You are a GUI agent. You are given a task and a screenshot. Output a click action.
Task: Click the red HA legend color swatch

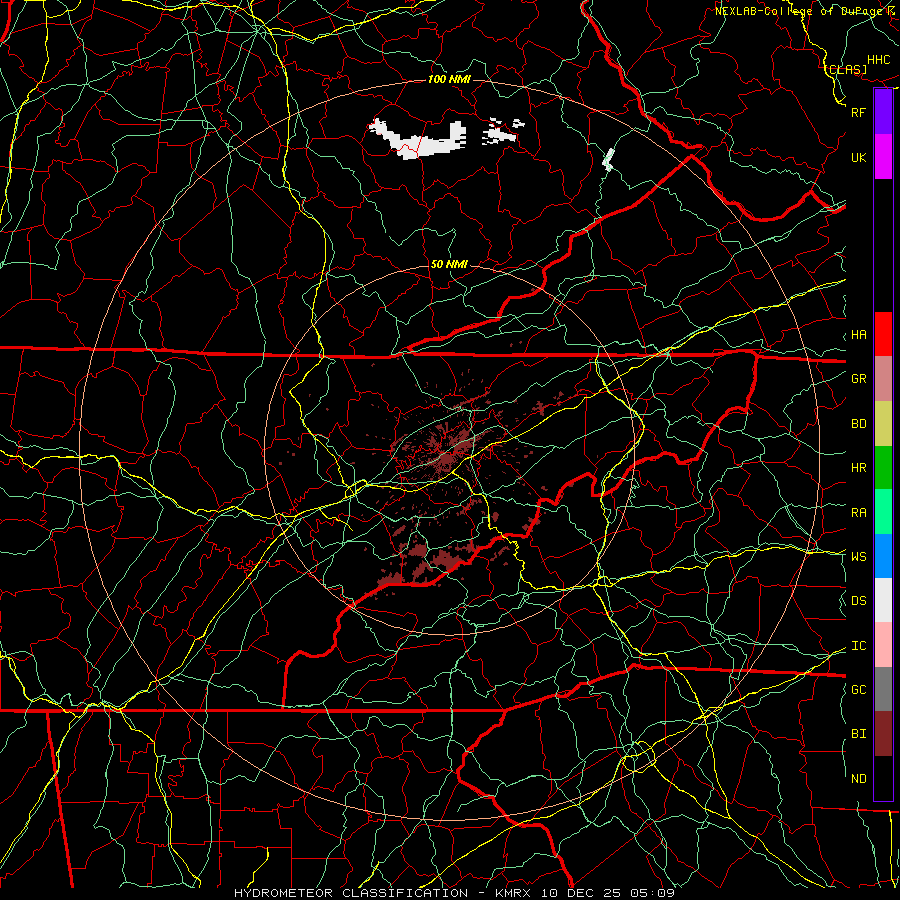click(x=883, y=334)
